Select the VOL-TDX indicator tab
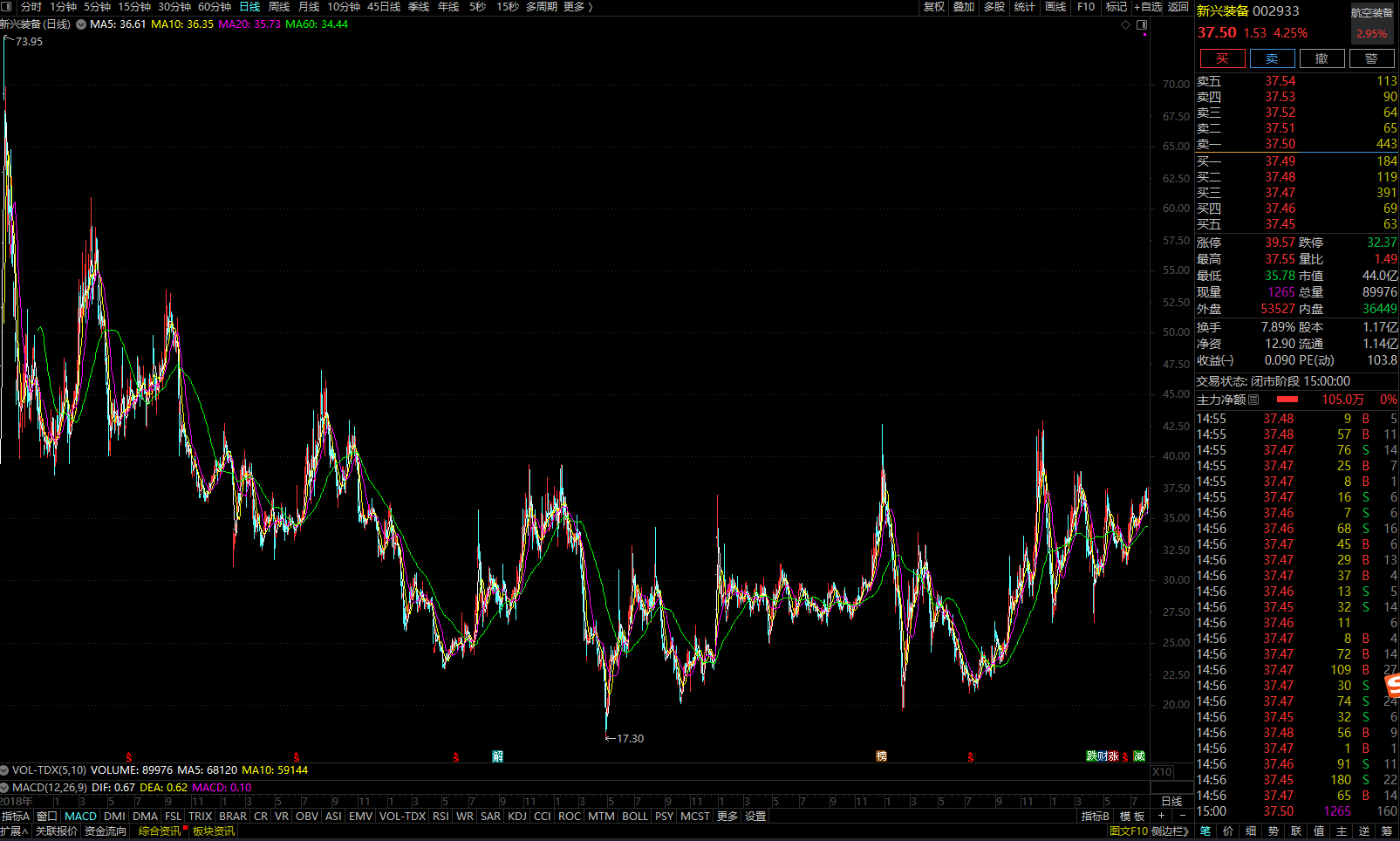Screen dimensions: 1400x841 (403, 817)
